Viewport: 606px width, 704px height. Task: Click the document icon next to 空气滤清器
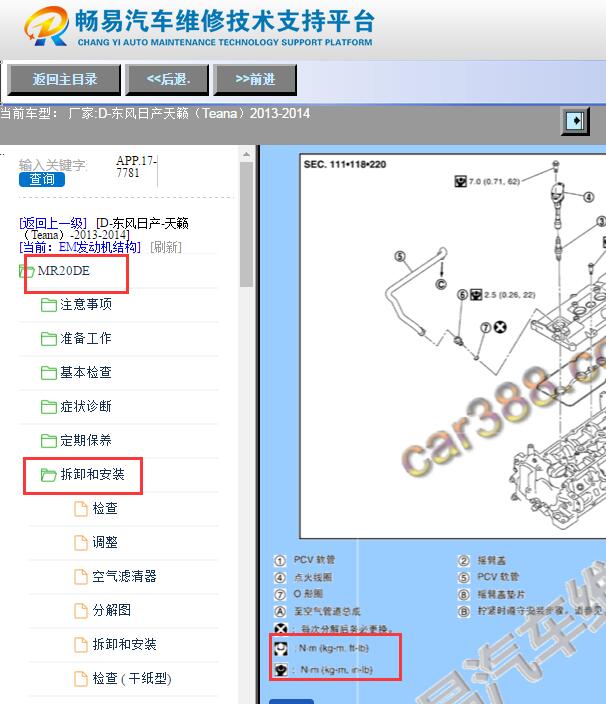coord(81,576)
